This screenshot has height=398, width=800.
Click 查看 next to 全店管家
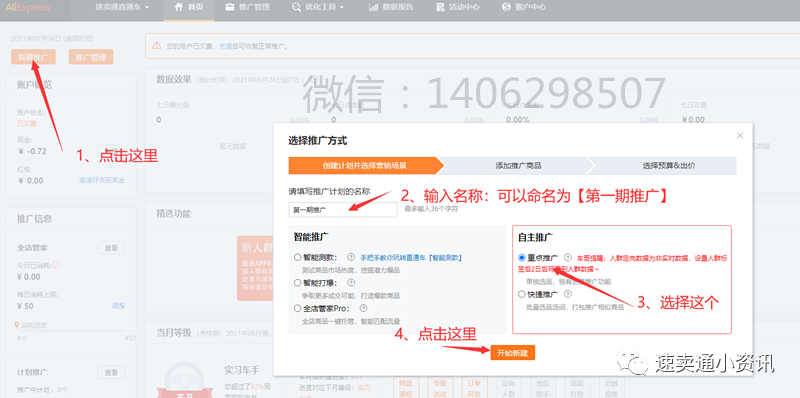point(111,248)
